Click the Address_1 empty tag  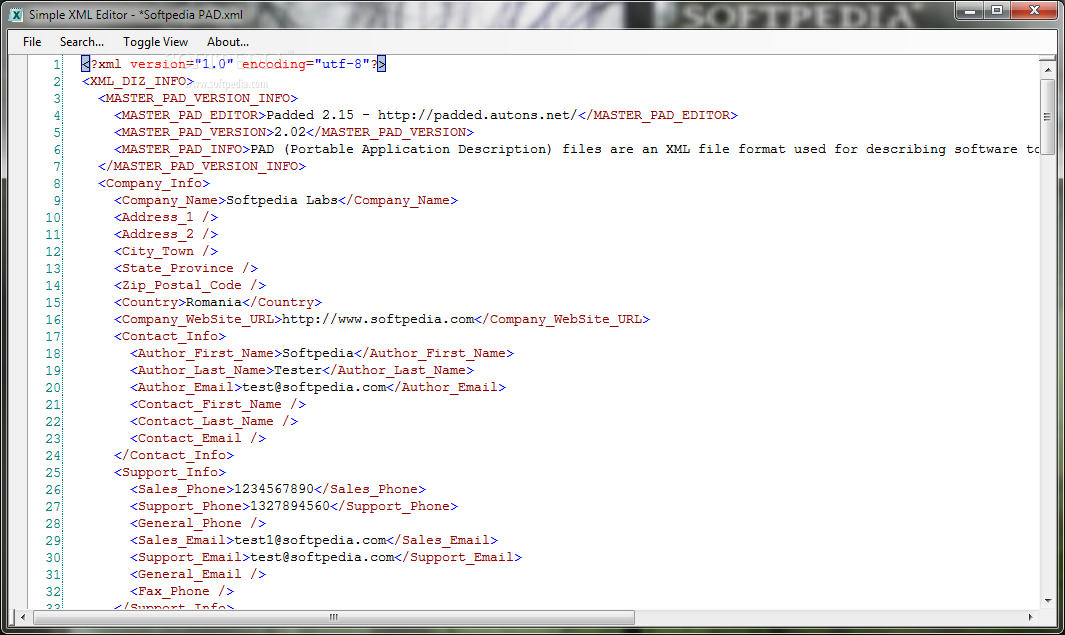166,217
